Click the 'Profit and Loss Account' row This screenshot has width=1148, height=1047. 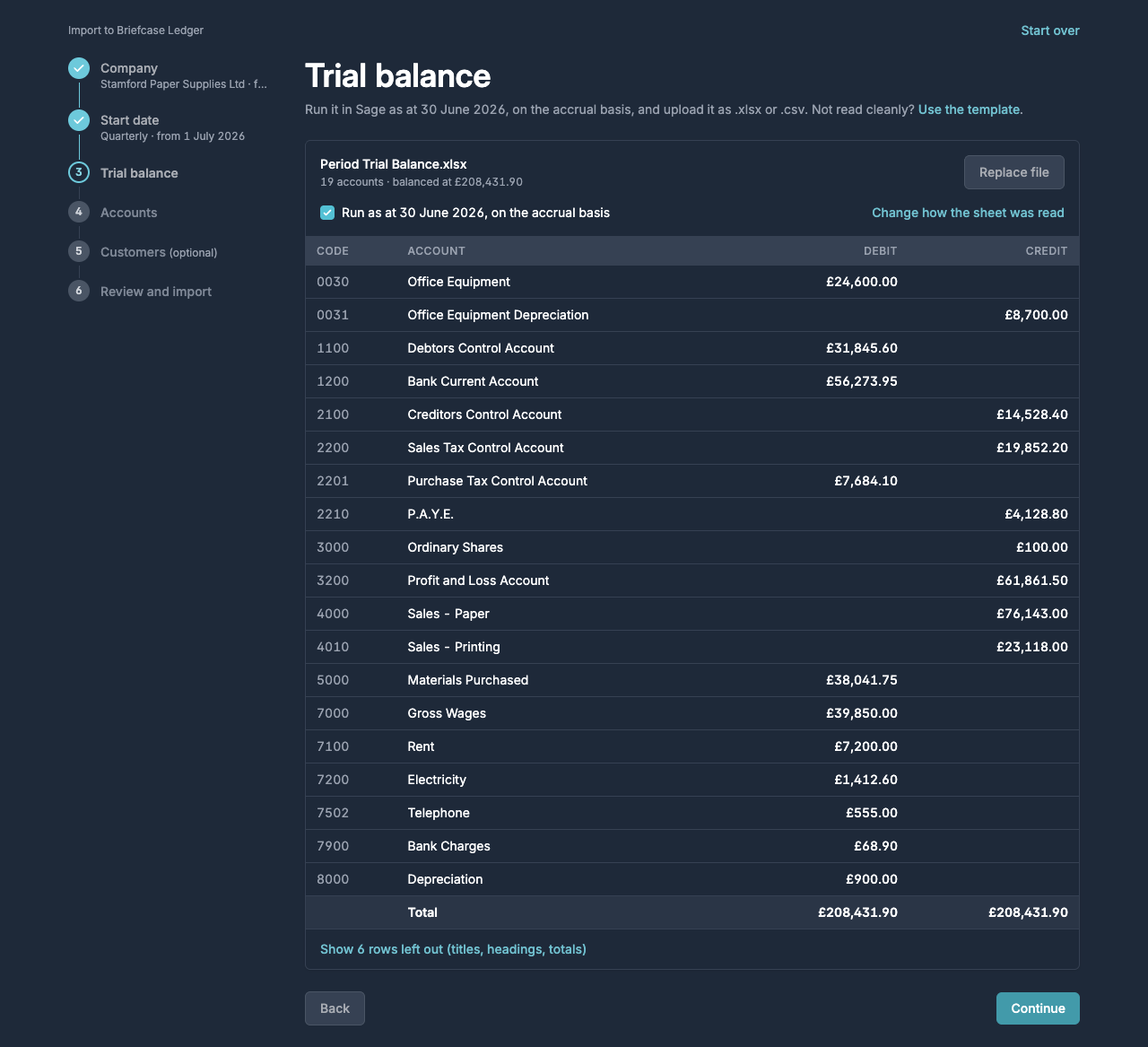[x=692, y=580]
